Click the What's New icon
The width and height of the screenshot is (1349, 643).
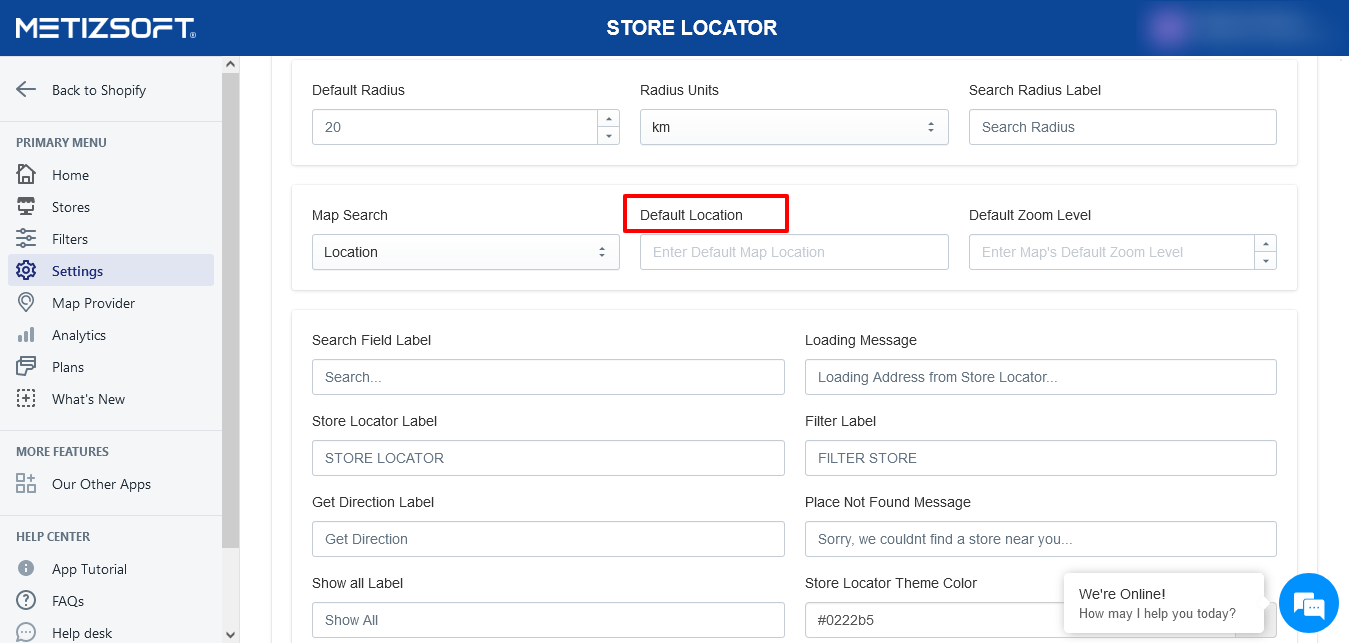26,399
